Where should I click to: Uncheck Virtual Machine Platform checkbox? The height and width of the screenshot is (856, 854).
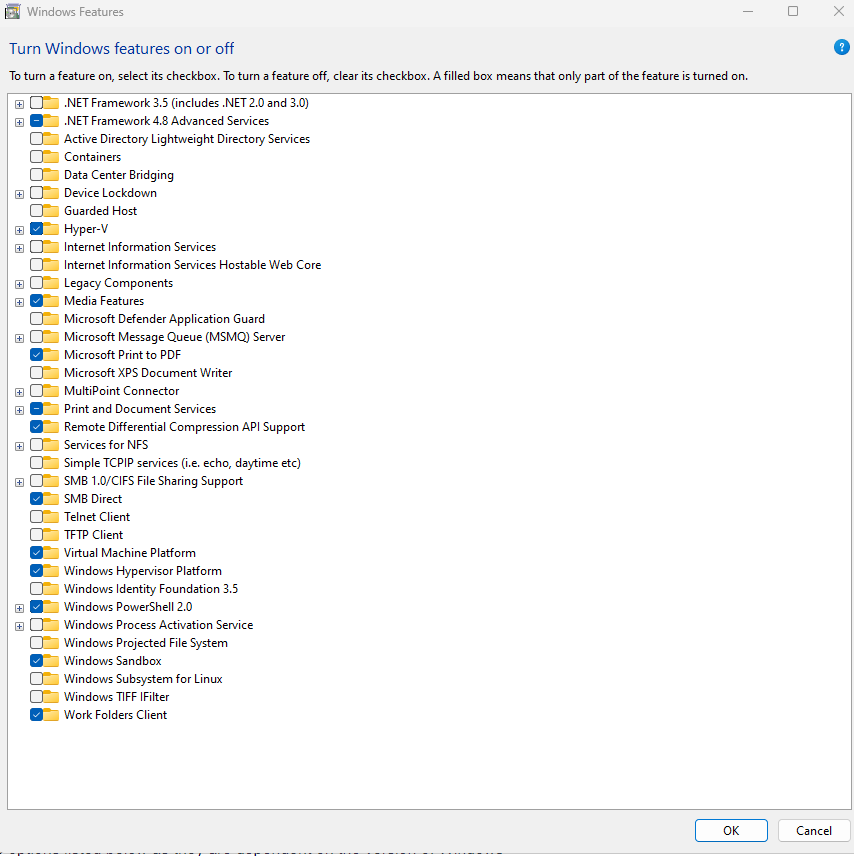[x=37, y=552]
